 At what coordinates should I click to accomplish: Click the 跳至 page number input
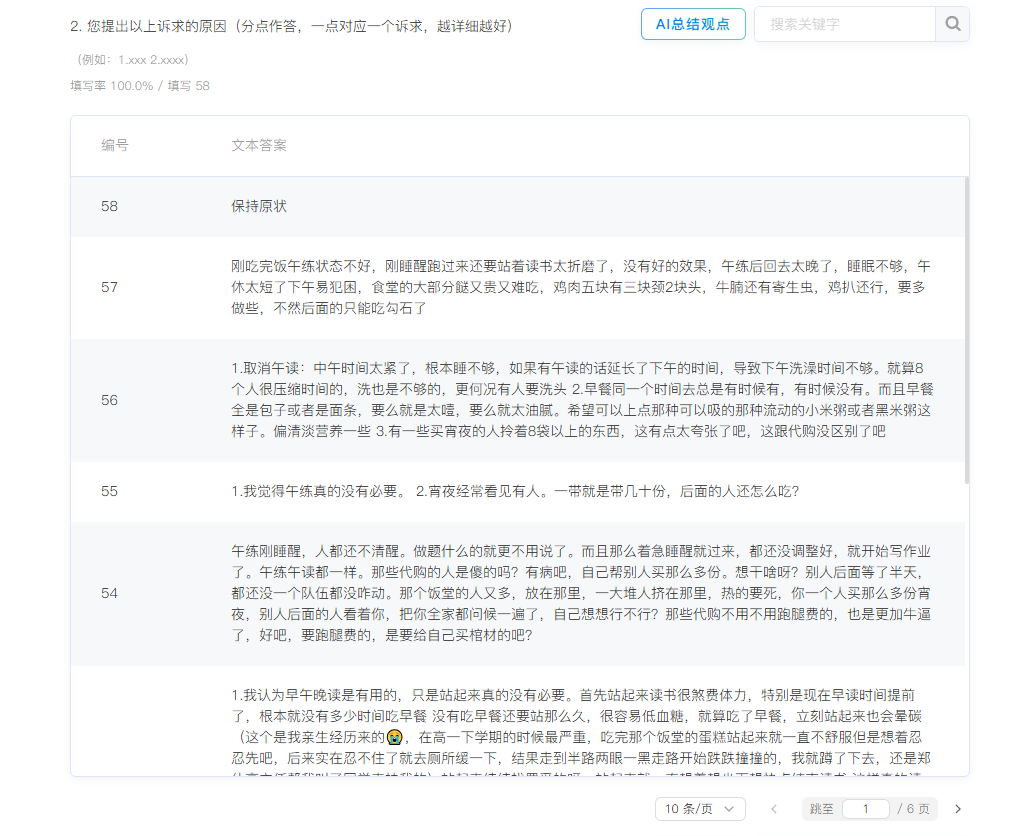tap(866, 809)
